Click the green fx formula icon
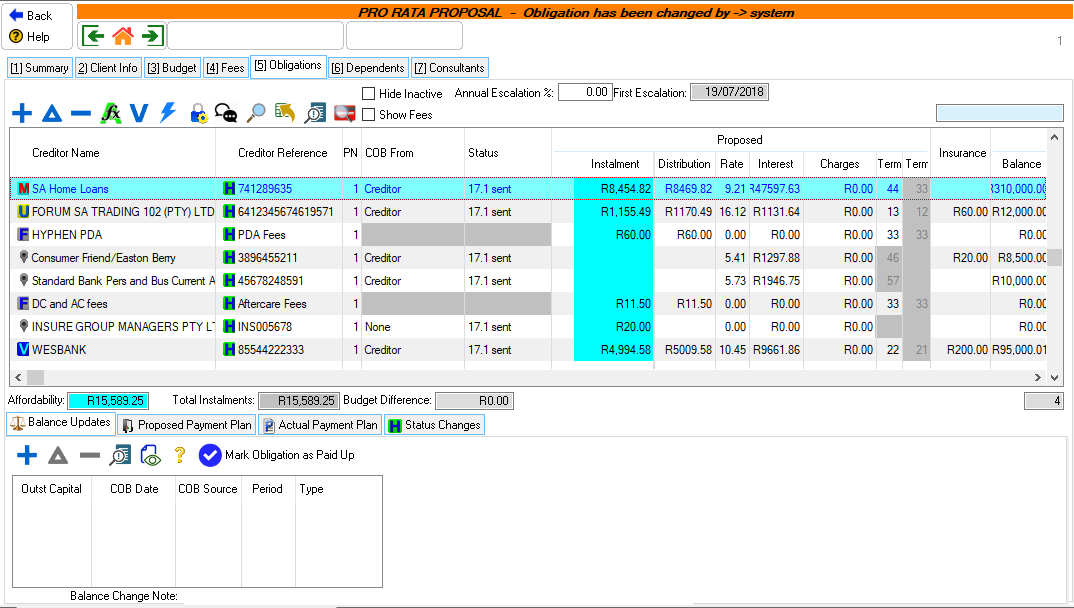This screenshot has width=1074, height=608. pos(111,113)
